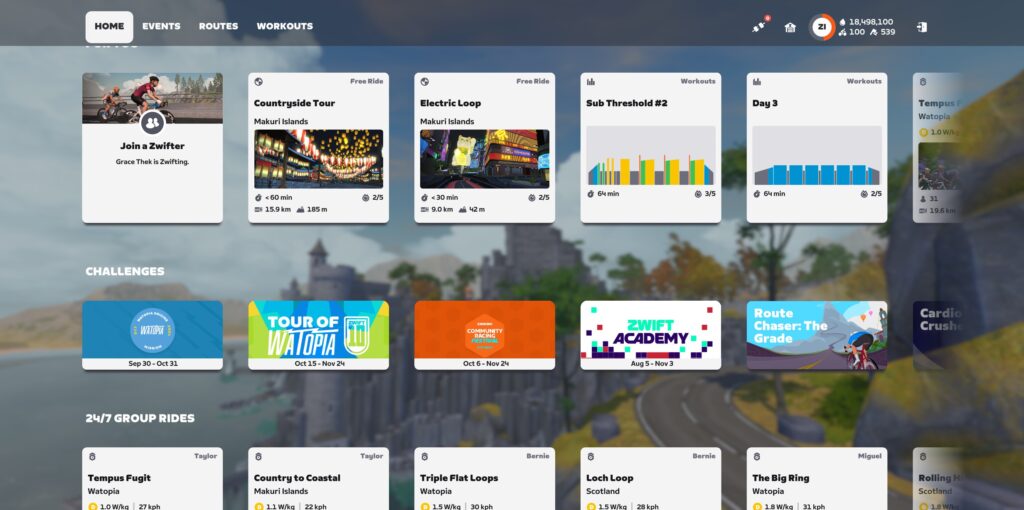The height and width of the screenshot is (510, 1024).
Task: Open the Route Chaser: The Grade challenge
Action: (x=817, y=336)
